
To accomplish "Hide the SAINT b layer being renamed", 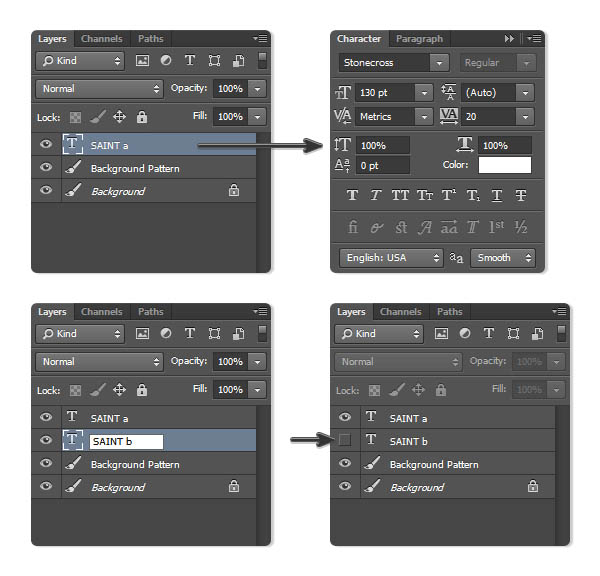I will point(45,440).
